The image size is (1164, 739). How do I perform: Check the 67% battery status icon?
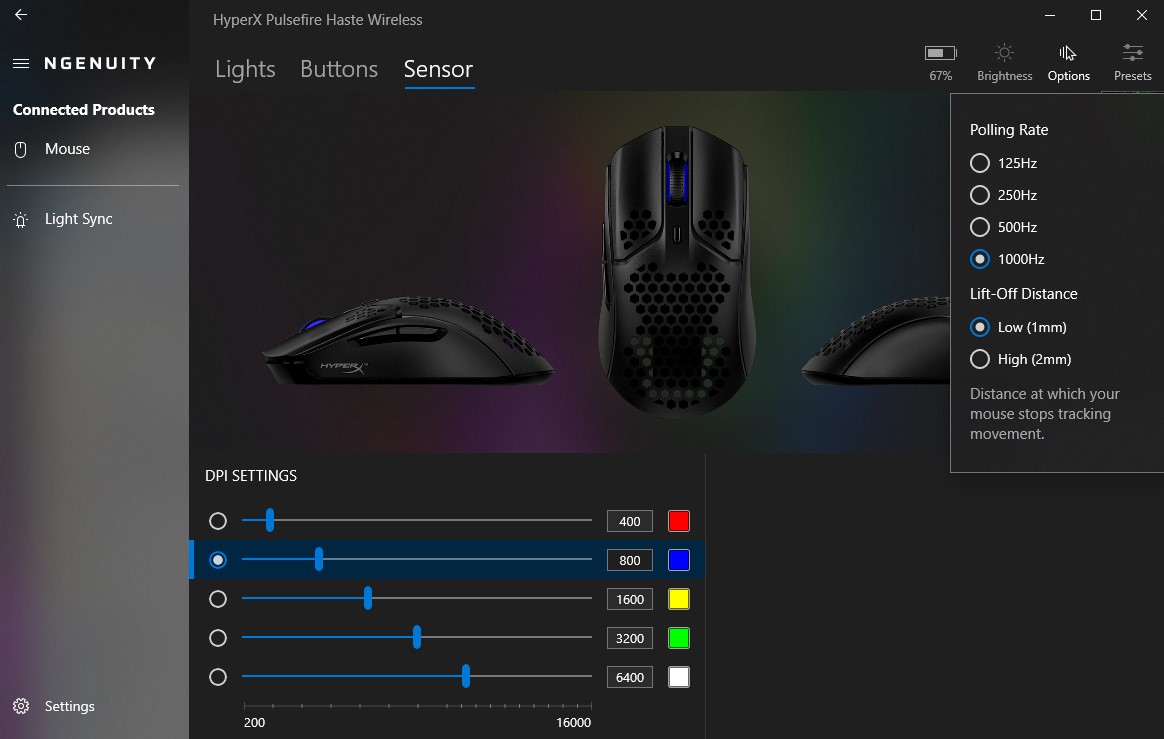[941, 53]
